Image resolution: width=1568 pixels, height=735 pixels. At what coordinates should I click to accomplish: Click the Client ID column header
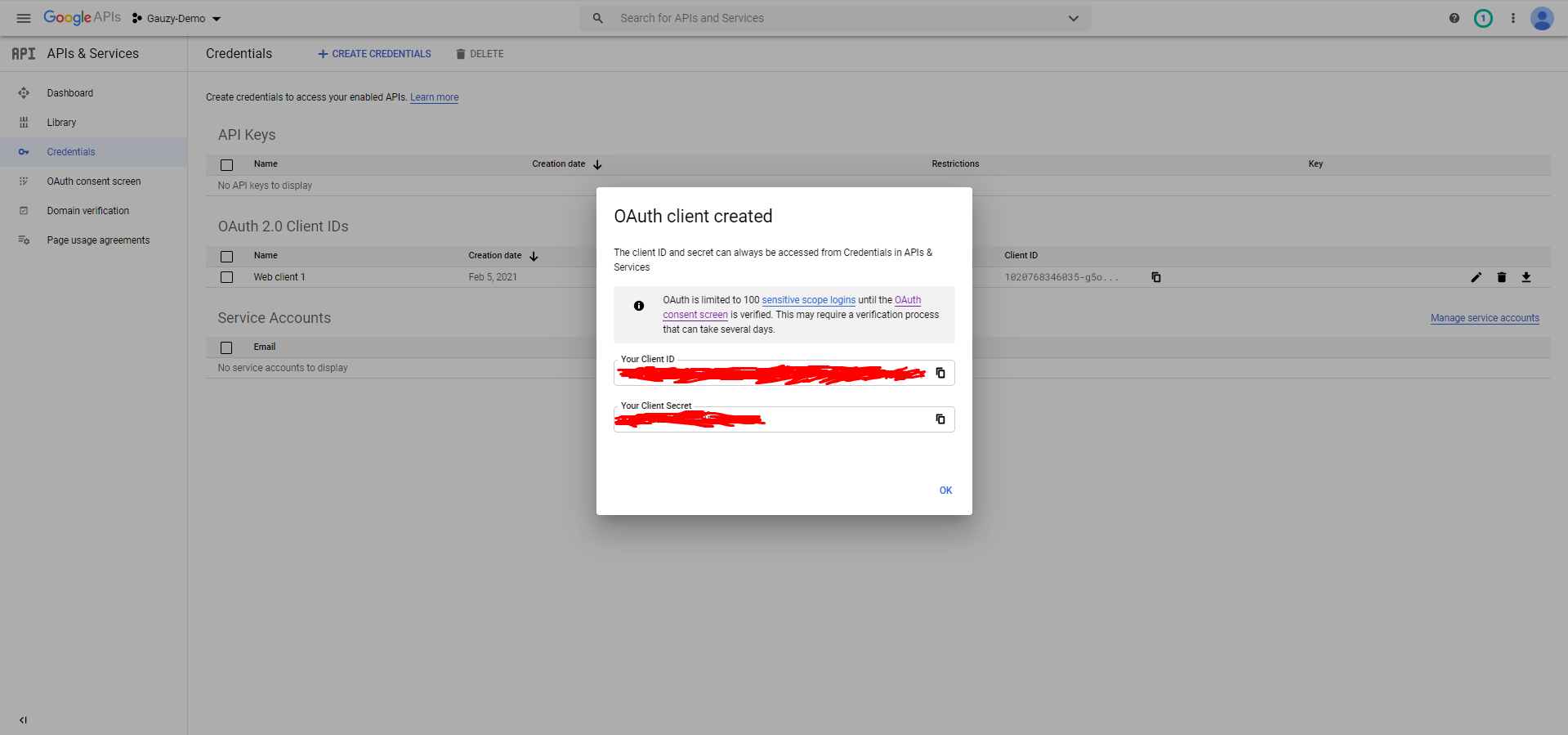coord(1021,256)
